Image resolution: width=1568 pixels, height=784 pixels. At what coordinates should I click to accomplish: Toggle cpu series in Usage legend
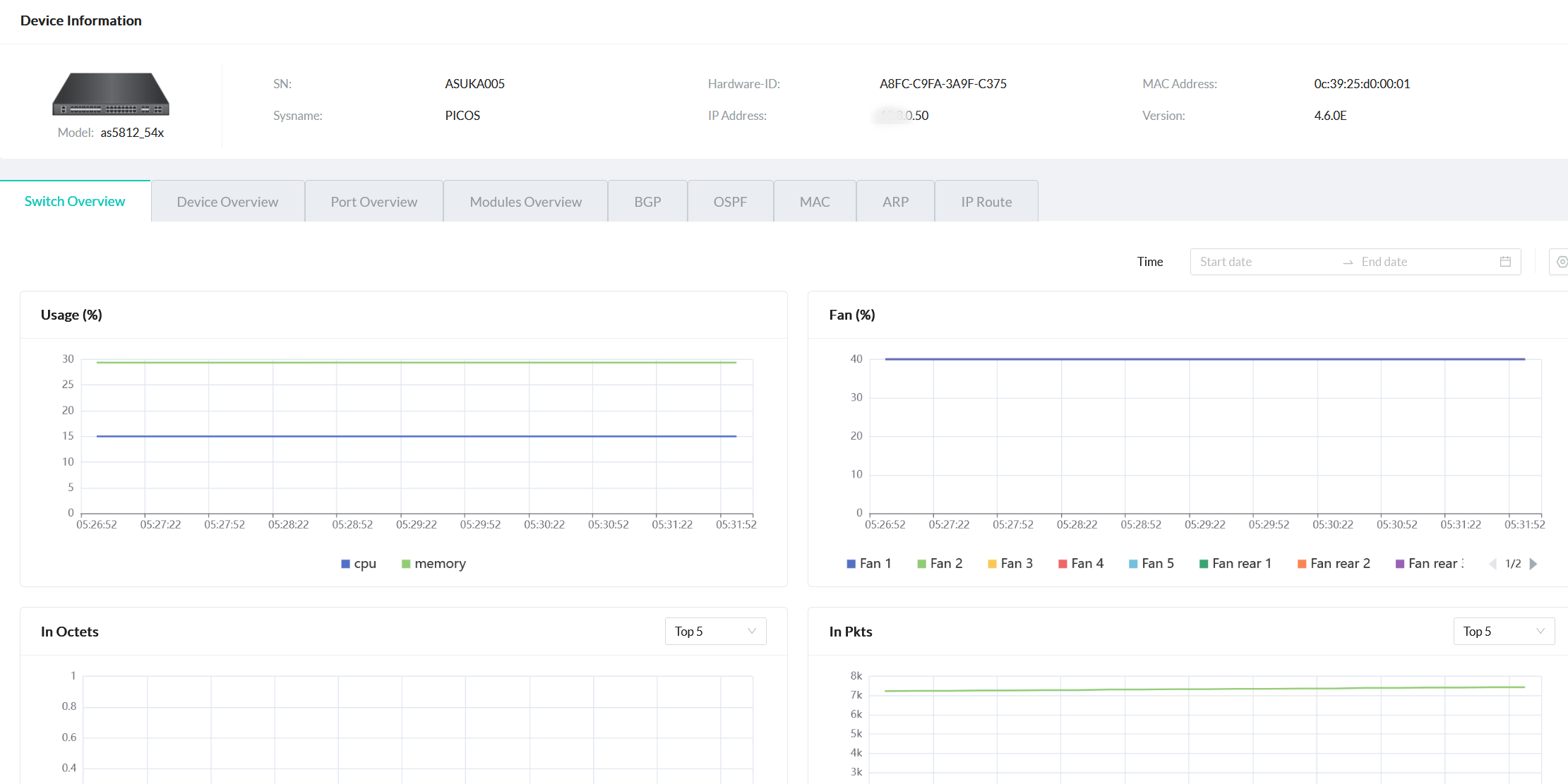click(x=358, y=564)
